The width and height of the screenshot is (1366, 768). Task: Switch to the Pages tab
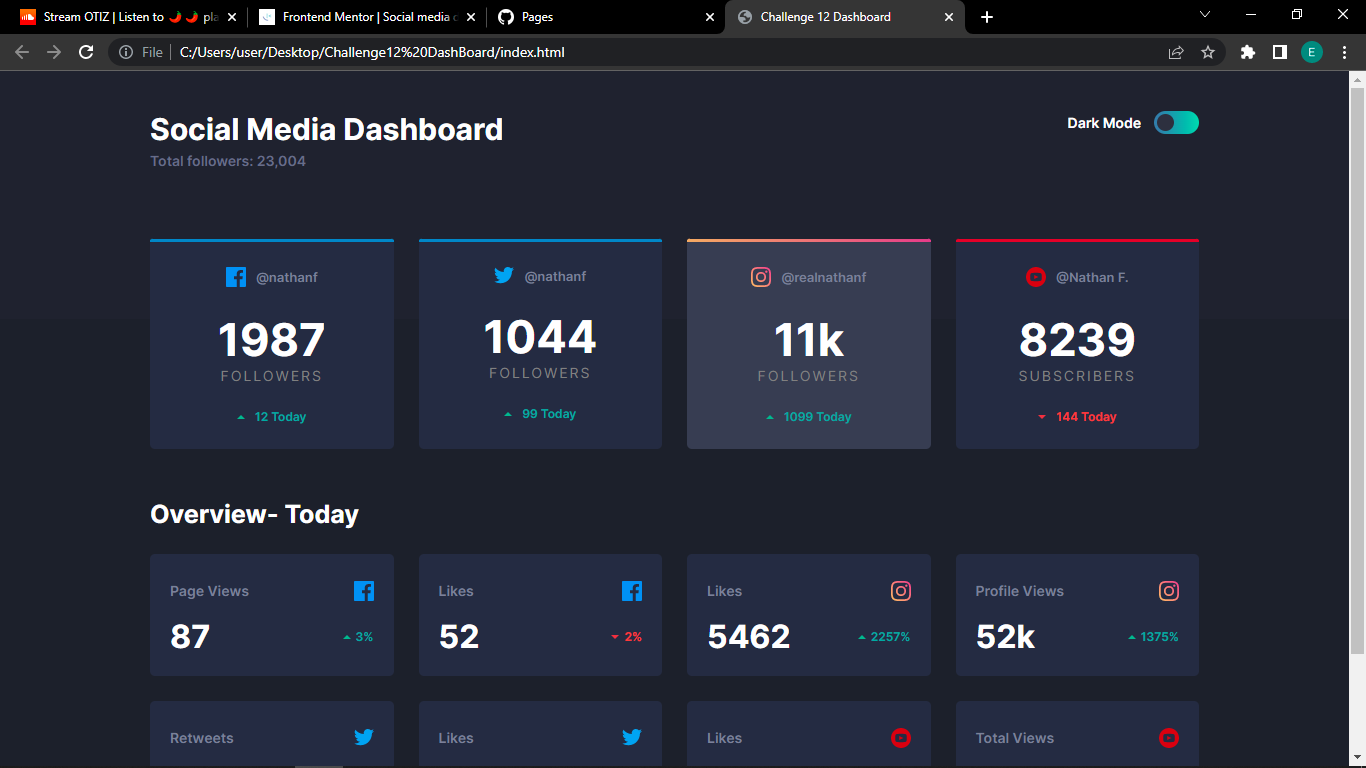pyautogui.click(x=560, y=17)
